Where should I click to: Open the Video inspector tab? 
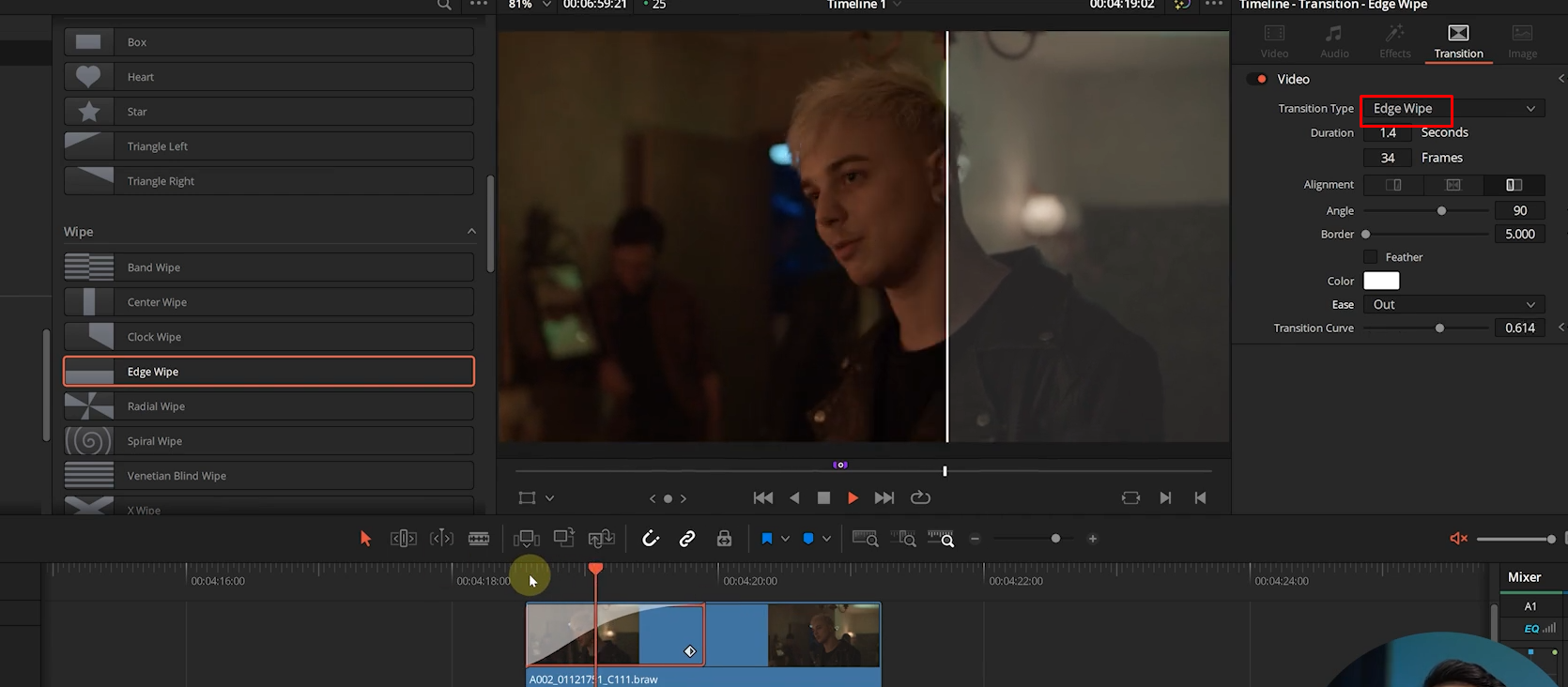tap(1274, 41)
